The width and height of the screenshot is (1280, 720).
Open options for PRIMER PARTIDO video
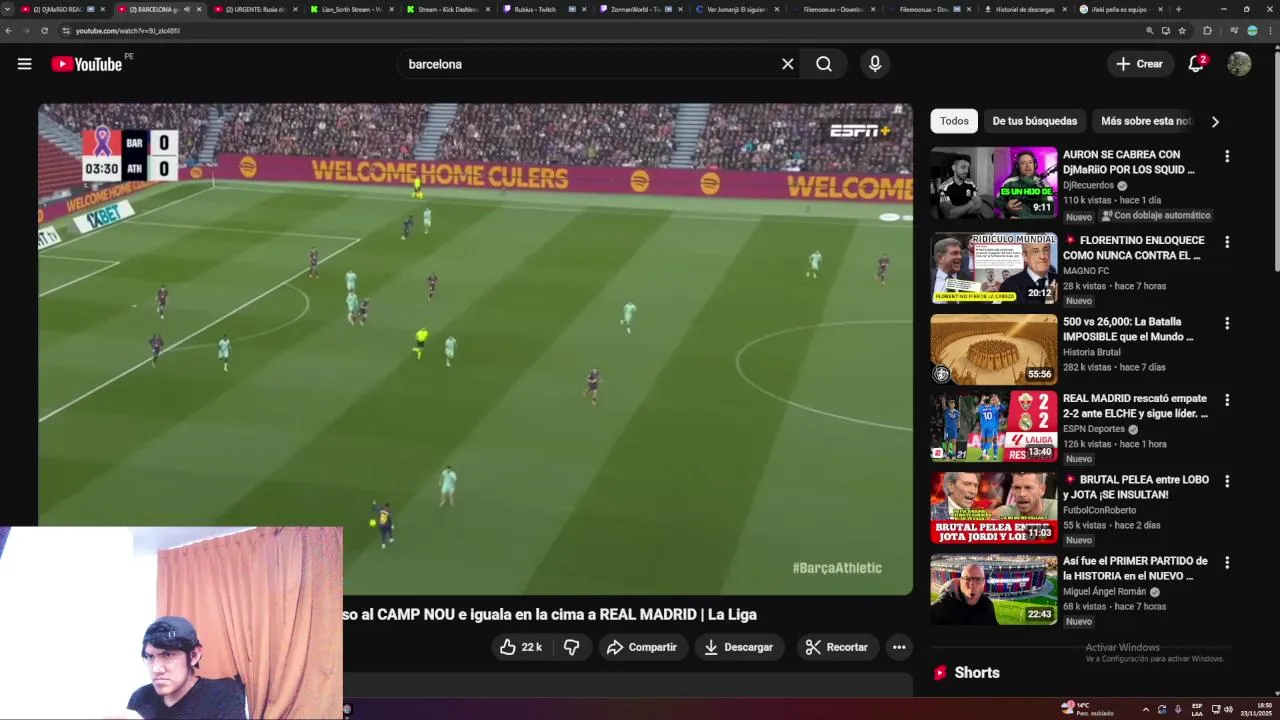pyautogui.click(x=1227, y=563)
